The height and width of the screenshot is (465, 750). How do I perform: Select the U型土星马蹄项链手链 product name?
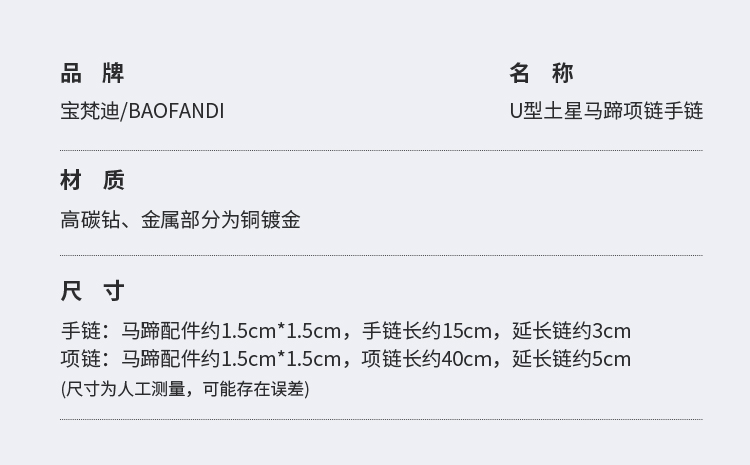[606, 110]
